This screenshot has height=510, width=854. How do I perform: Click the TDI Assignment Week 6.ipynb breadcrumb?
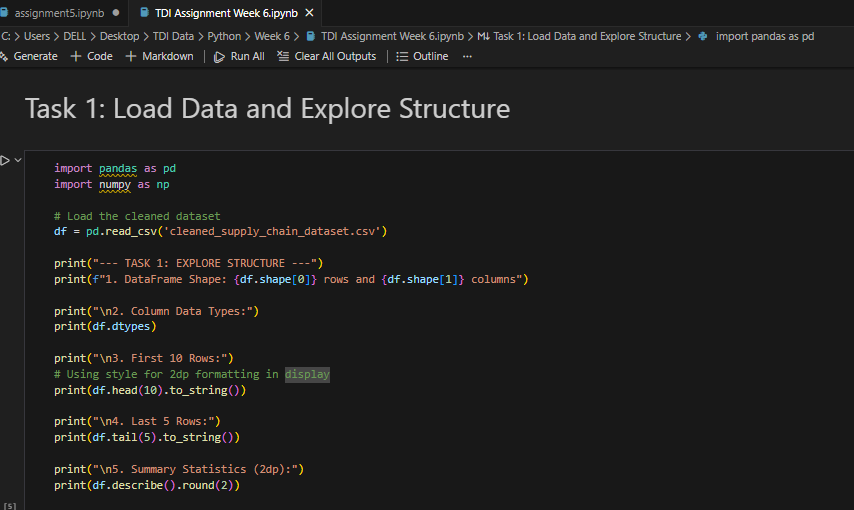392,37
